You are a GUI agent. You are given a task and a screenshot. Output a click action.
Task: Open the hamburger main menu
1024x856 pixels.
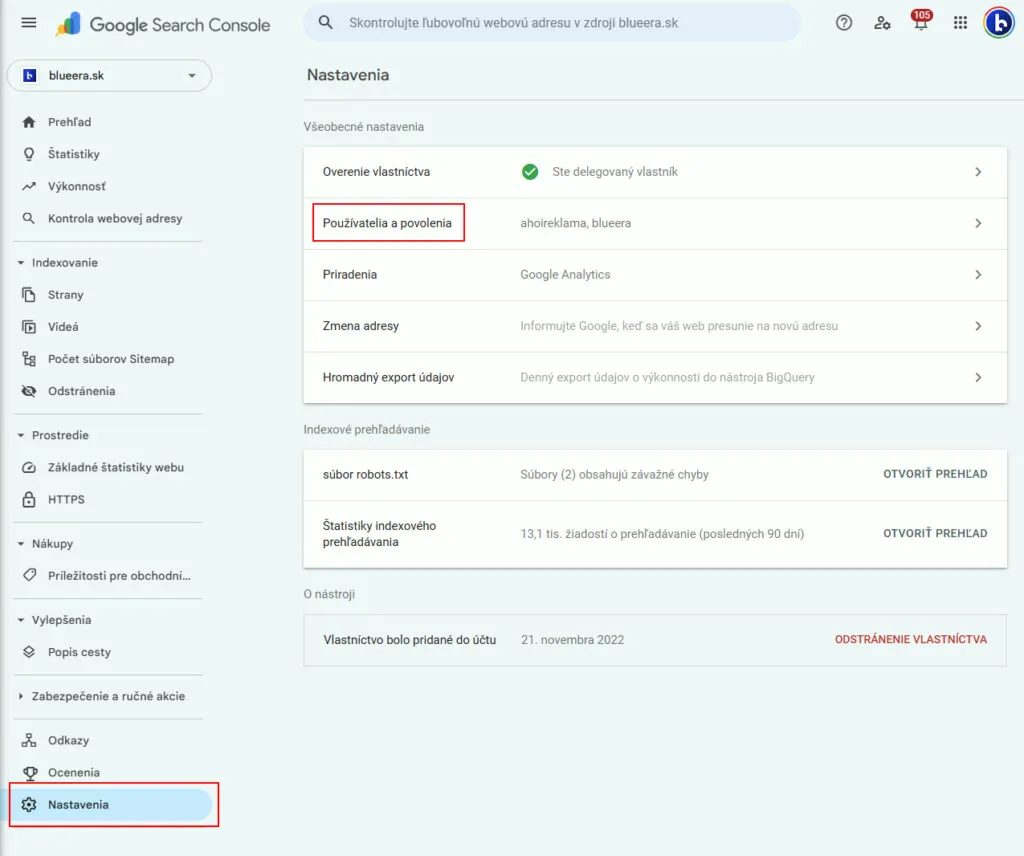(29, 23)
